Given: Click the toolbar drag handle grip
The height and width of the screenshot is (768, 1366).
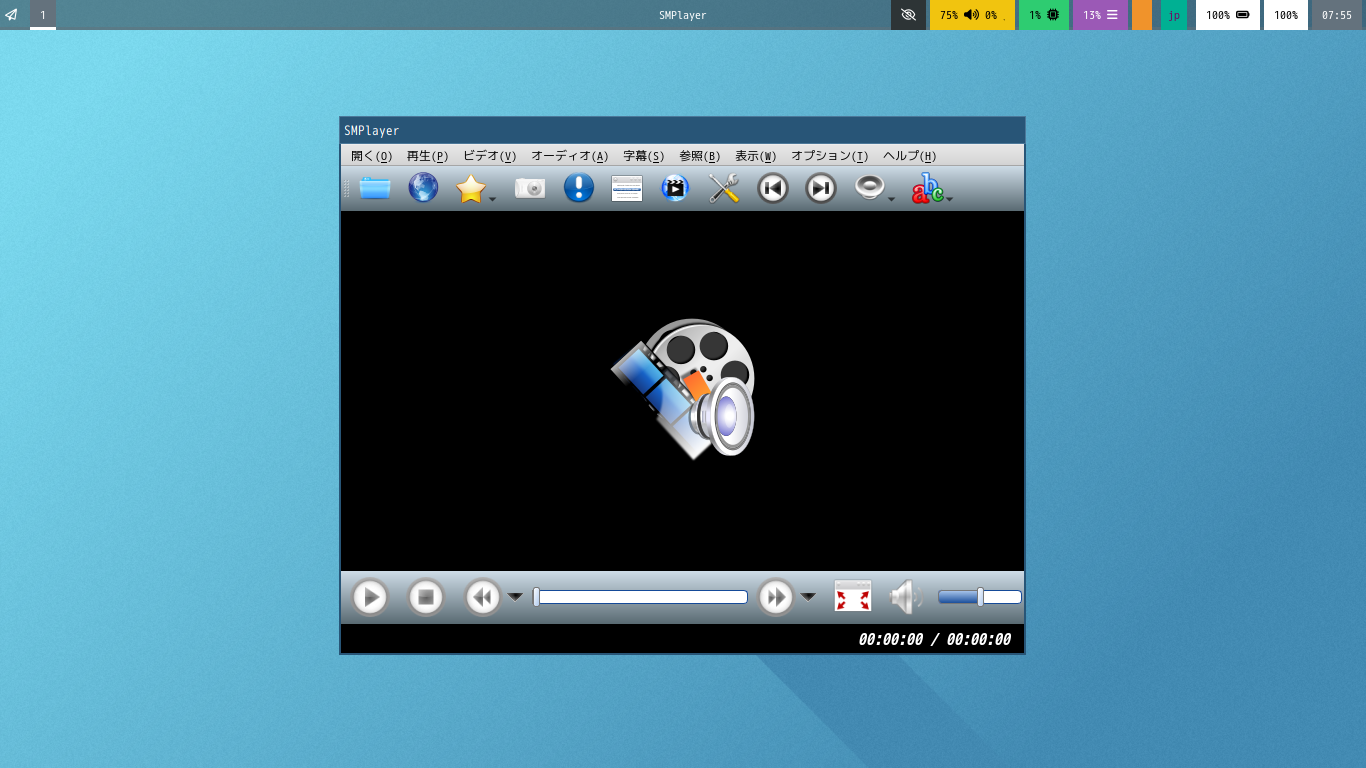Looking at the screenshot, I should [x=347, y=188].
